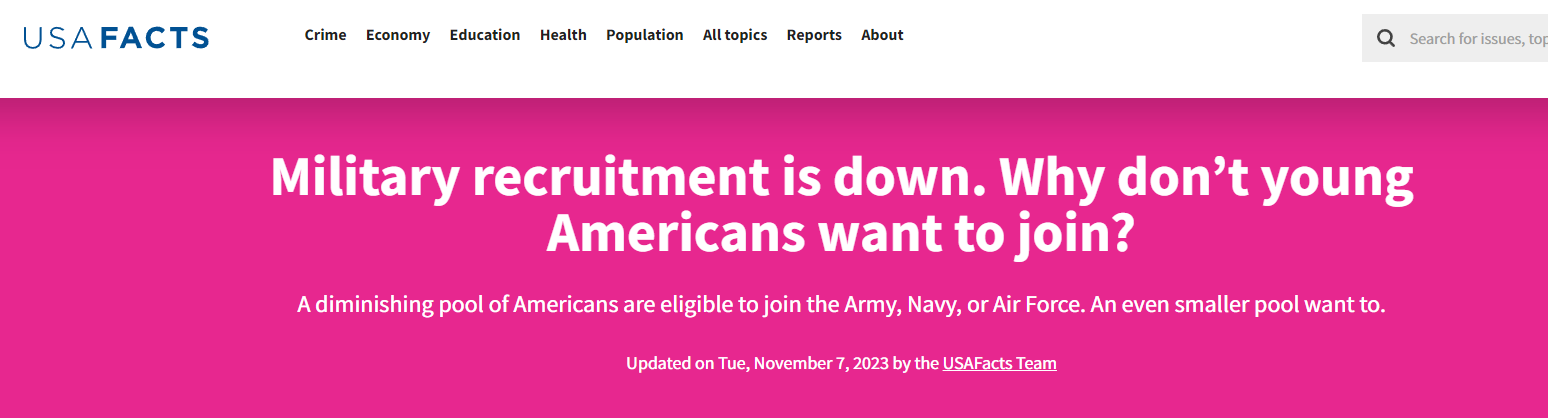Click the word 'Army' in the subtitle
The height and width of the screenshot is (418, 1548).
[x=872, y=304]
